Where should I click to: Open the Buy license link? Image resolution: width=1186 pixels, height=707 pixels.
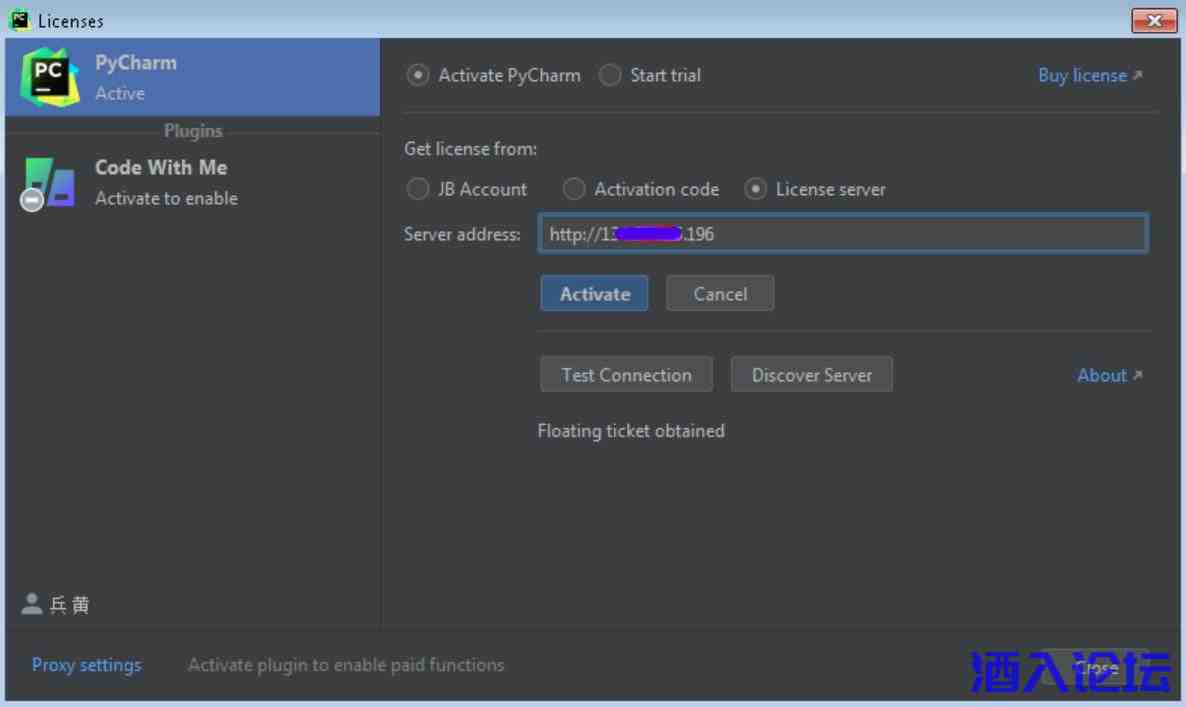click(1089, 76)
